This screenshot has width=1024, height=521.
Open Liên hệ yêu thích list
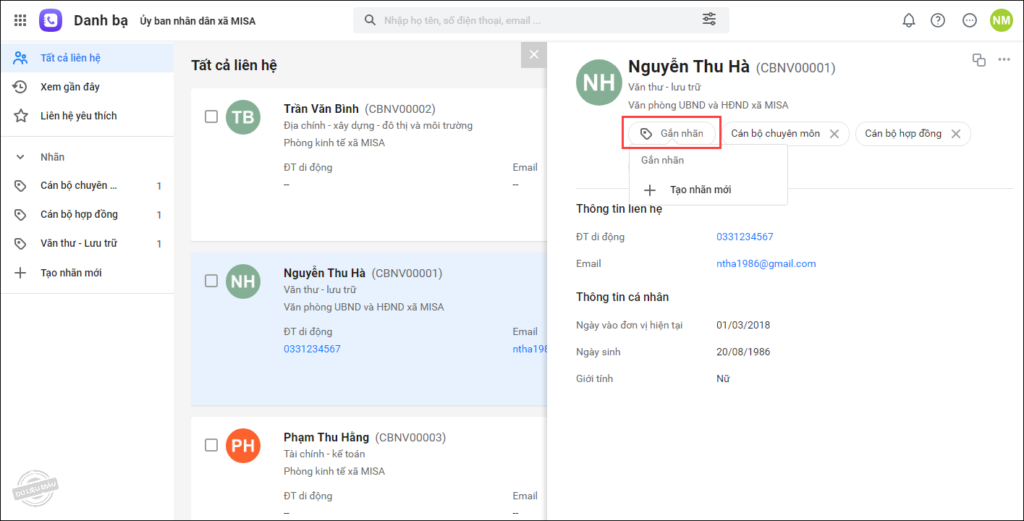point(78,116)
